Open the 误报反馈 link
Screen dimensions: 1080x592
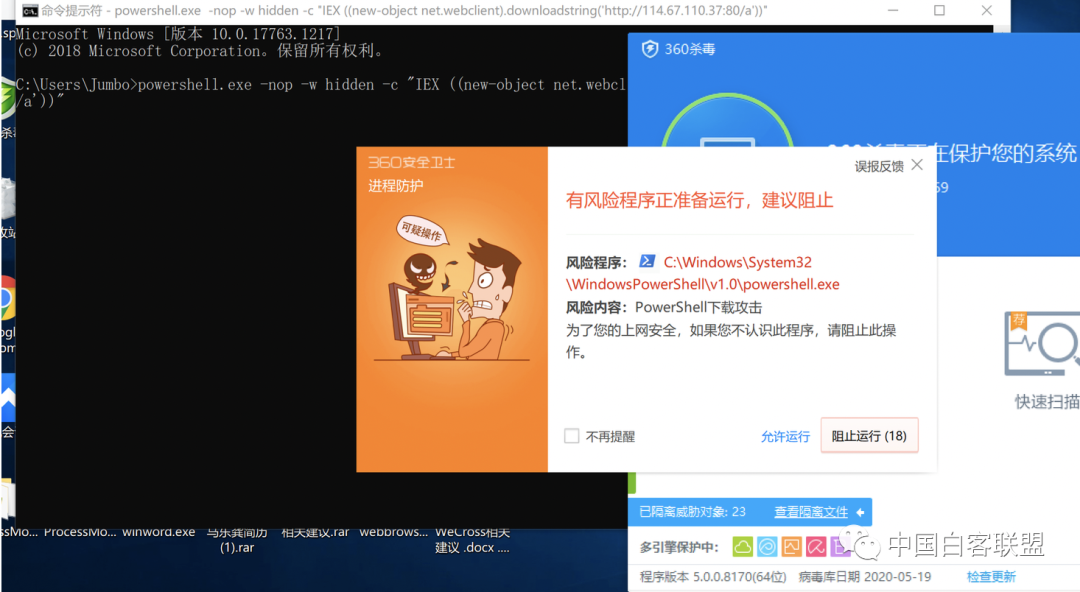coord(879,166)
